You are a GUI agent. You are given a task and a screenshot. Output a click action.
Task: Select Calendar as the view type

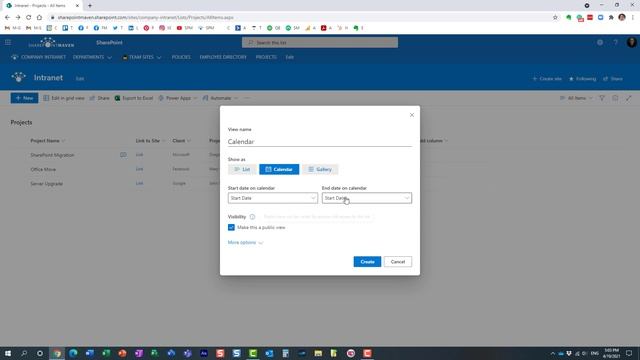point(279,169)
